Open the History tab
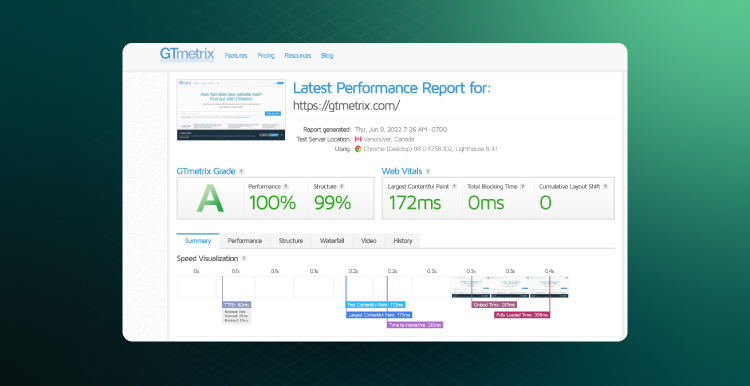The width and height of the screenshot is (750, 386). (x=403, y=241)
